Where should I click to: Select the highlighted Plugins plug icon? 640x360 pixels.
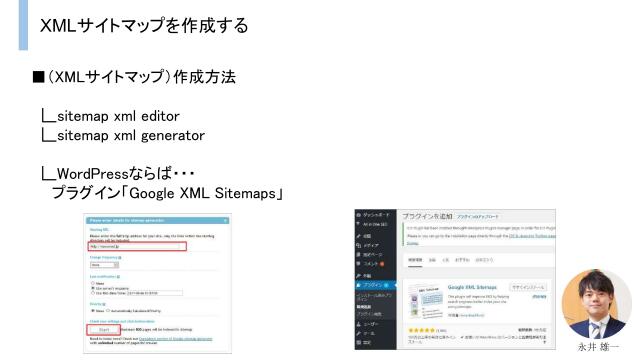pos(358,285)
